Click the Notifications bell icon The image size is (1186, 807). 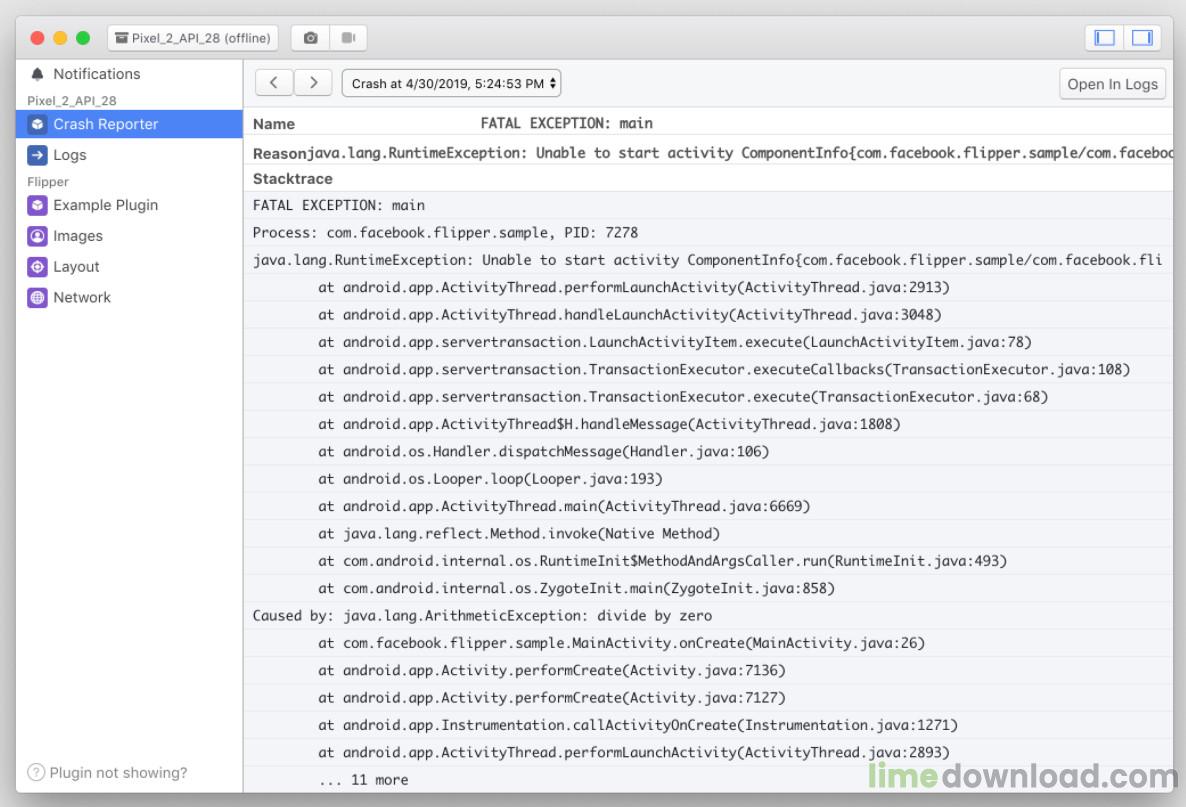38,74
